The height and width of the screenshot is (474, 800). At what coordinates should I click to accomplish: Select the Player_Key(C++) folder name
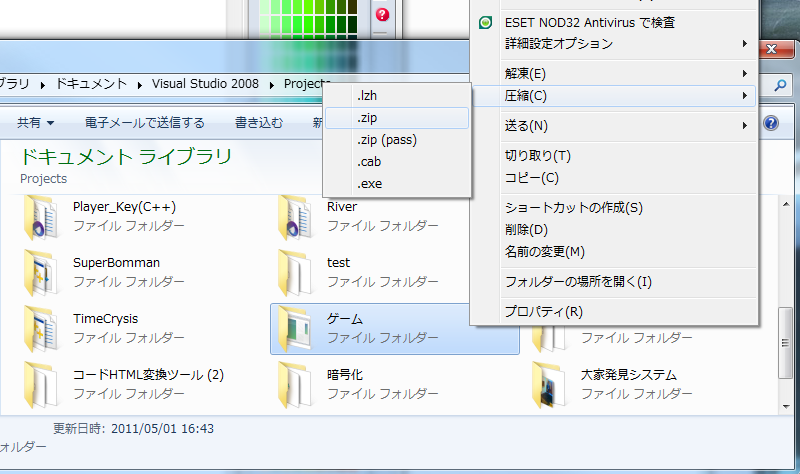[x=124, y=207]
